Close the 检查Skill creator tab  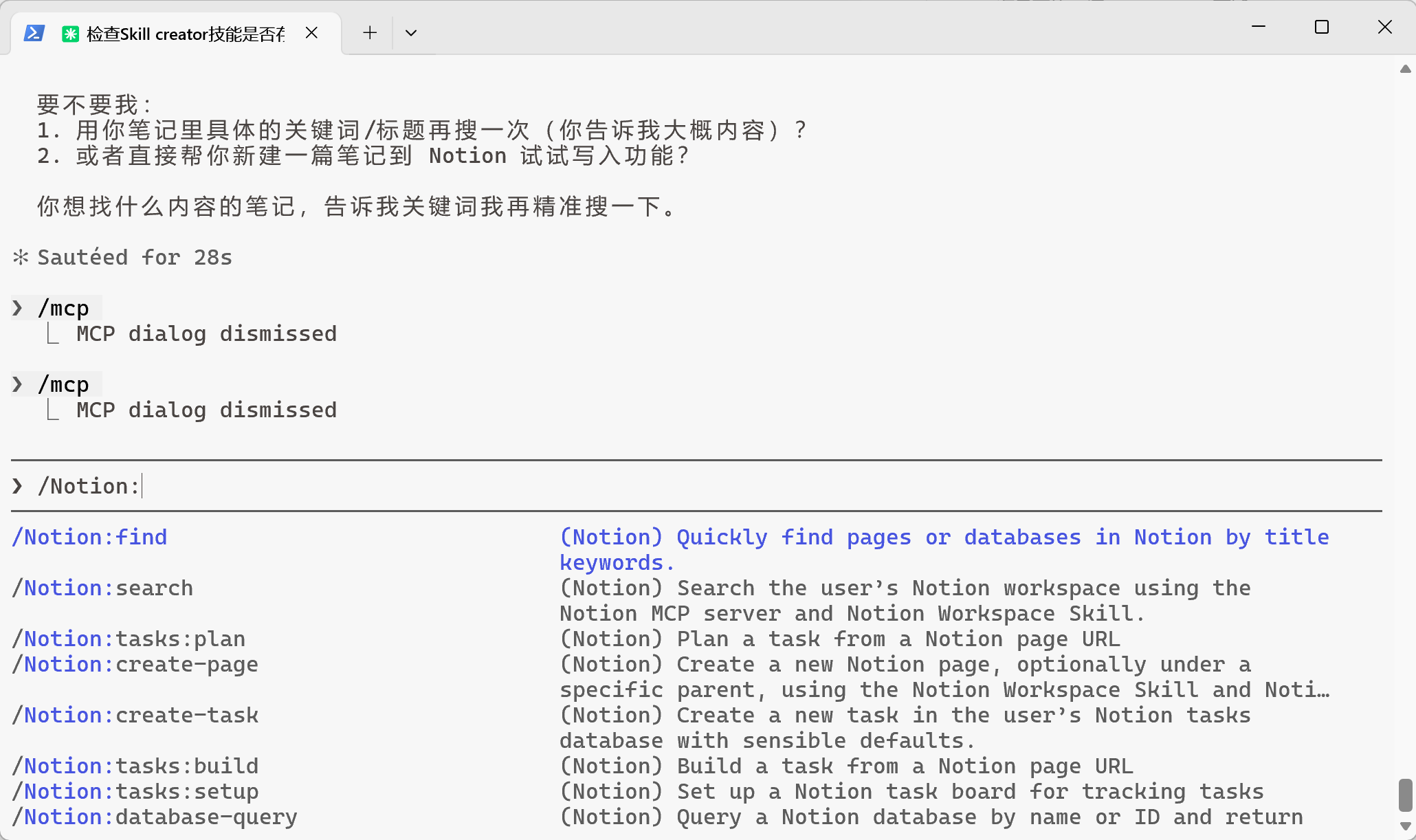(x=311, y=33)
